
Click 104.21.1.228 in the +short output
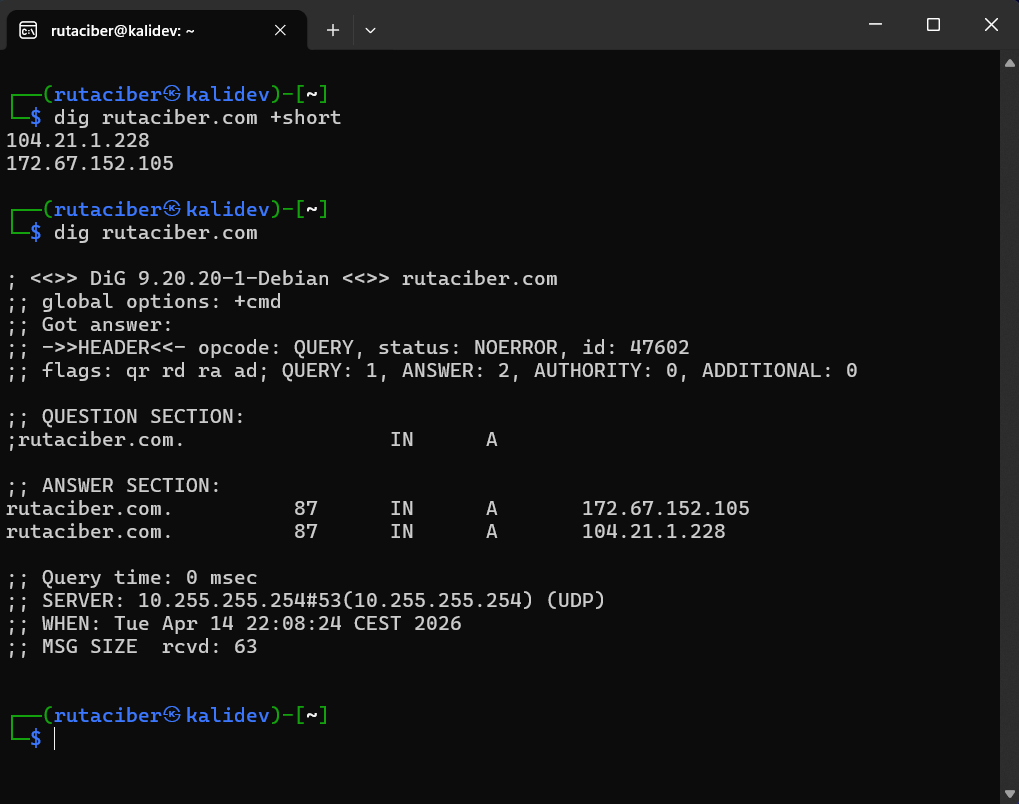point(78,141)
